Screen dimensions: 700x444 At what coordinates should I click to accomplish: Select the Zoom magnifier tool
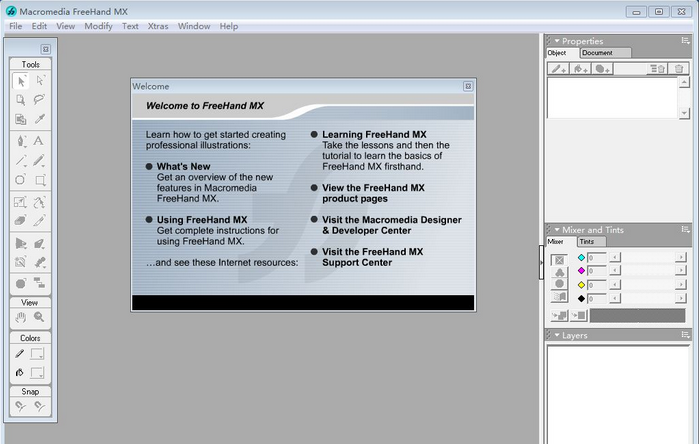(x=39, y=317)
